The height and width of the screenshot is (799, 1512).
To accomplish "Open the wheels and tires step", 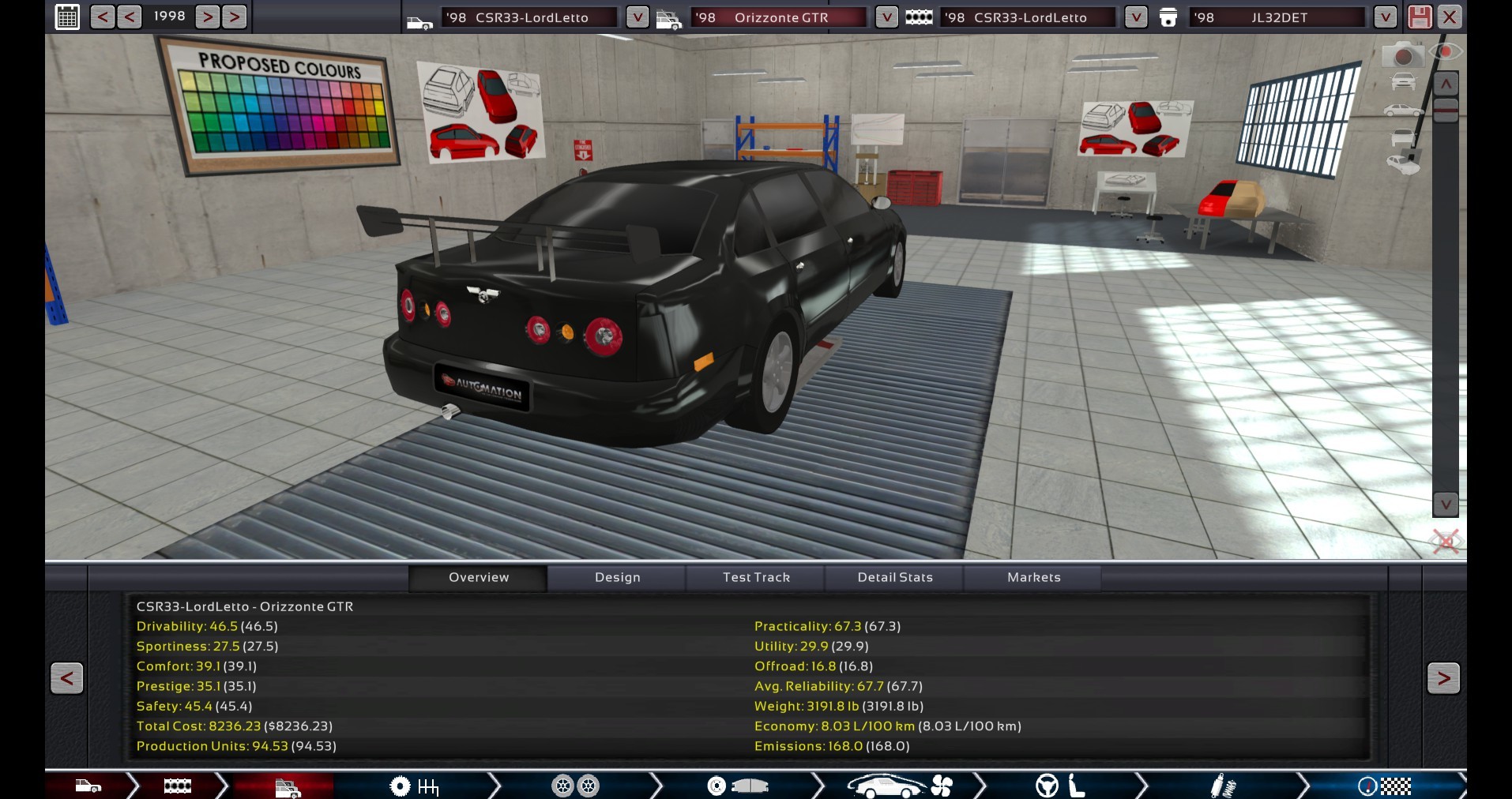I will 575,786.
